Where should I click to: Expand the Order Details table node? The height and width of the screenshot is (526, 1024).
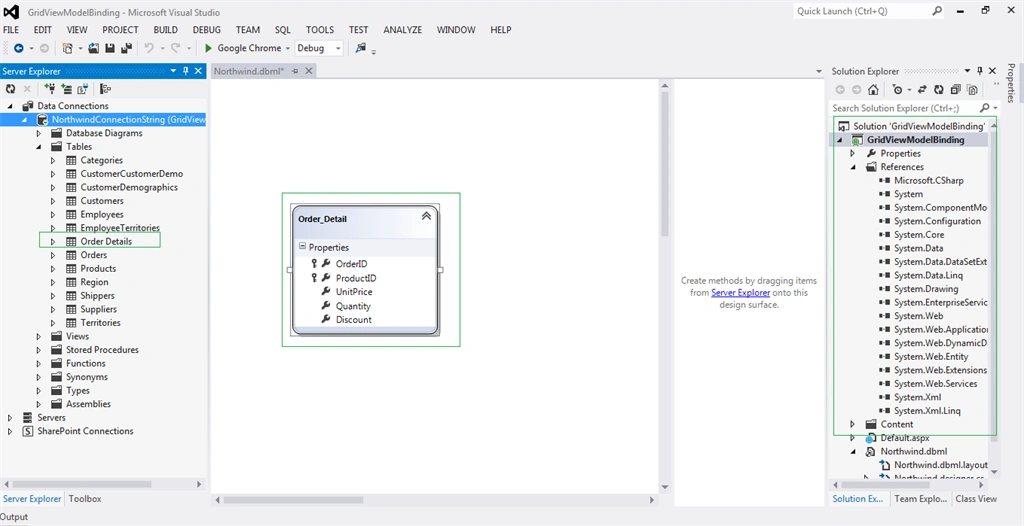[53, 242]
